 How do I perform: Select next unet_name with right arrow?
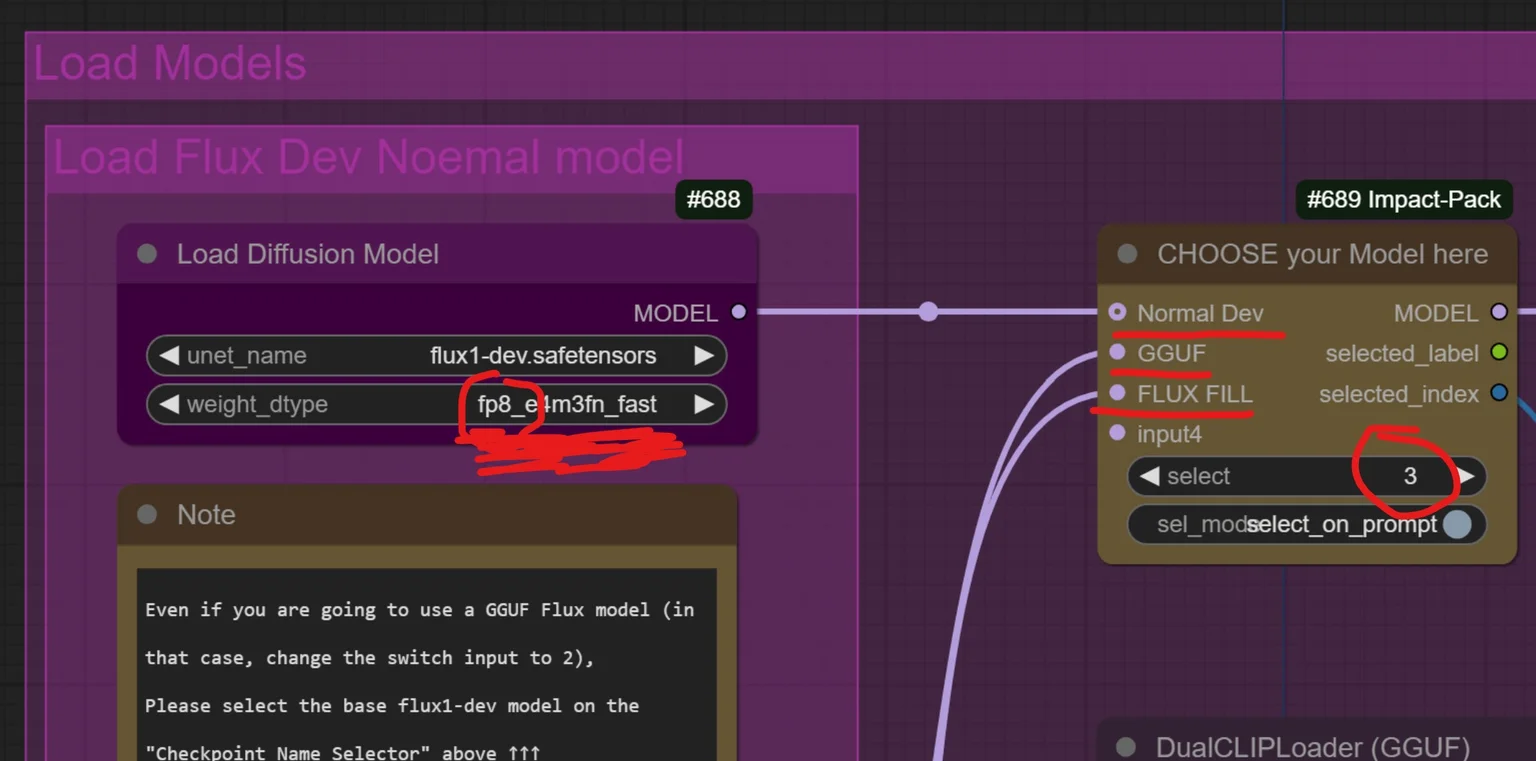(704, 355)
